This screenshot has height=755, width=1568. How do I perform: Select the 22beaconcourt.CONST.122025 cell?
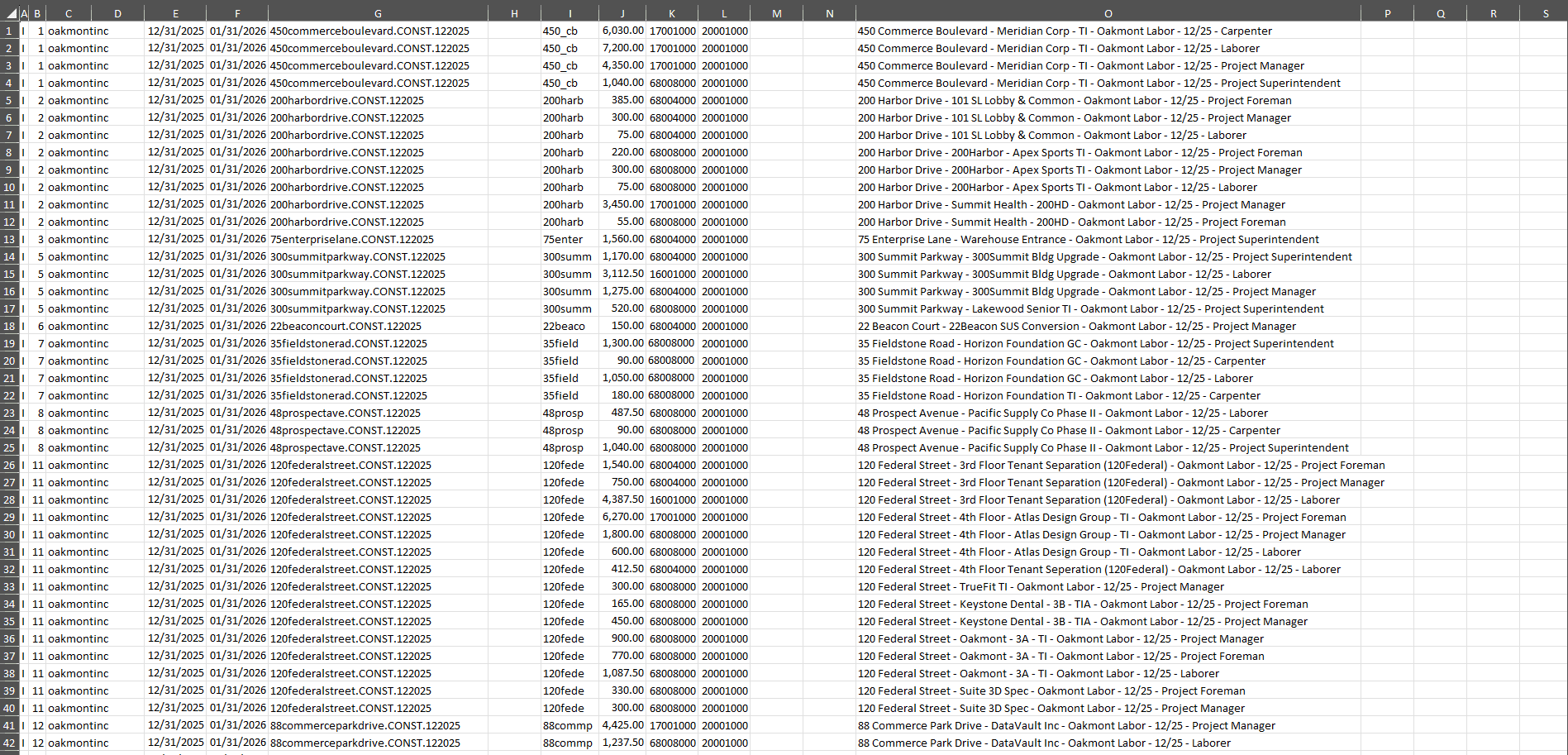[x=378, y=326]
